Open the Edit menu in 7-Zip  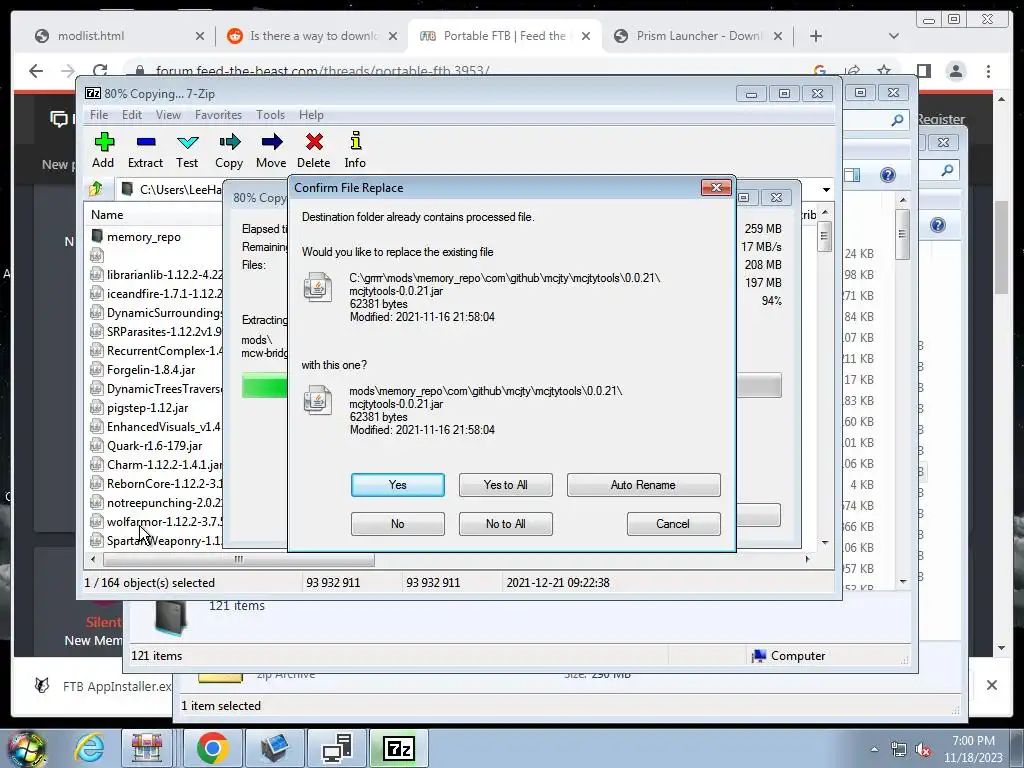132,115
